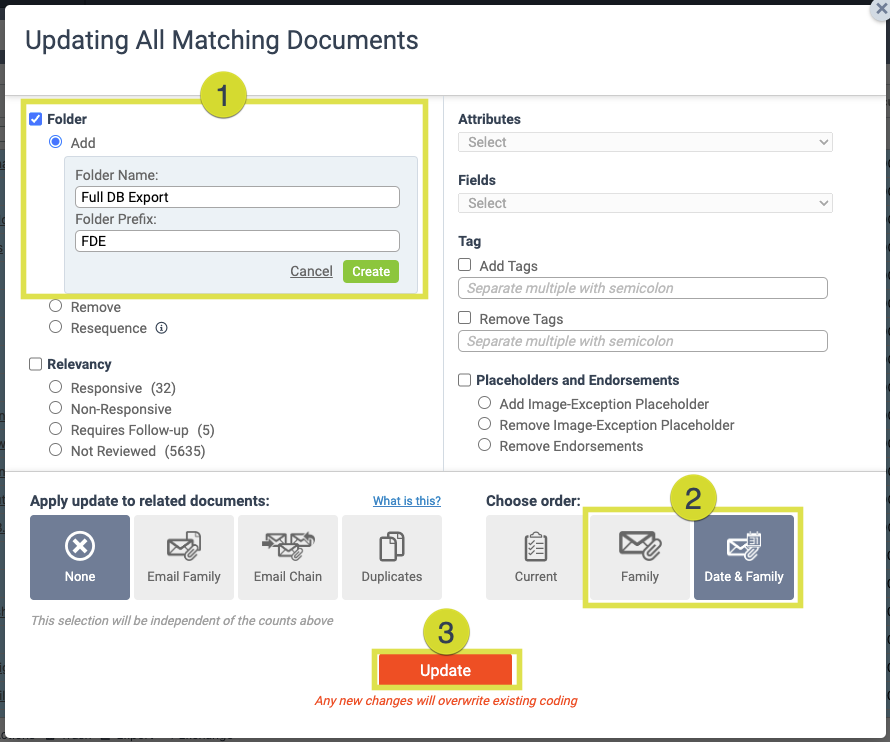The height and width of the screenshot is (742, 890).
Task: Select Add Image-Exception Placeholder option
Action: click(485, 403)
